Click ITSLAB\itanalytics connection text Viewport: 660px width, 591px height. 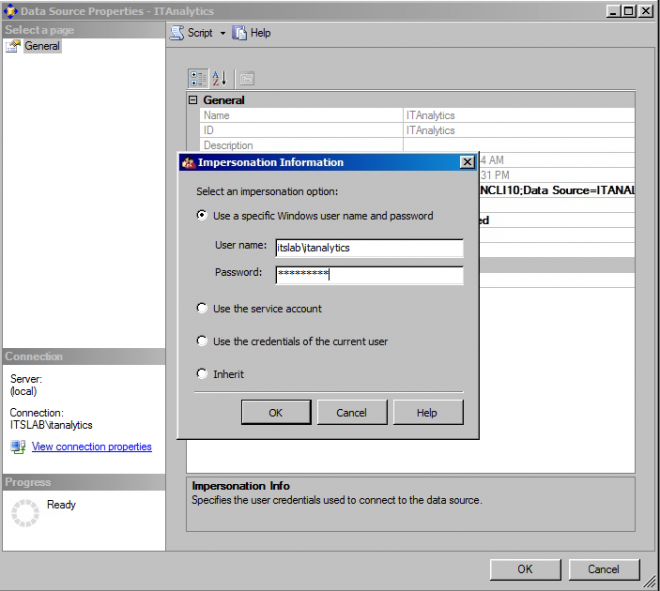pos(51,425)
